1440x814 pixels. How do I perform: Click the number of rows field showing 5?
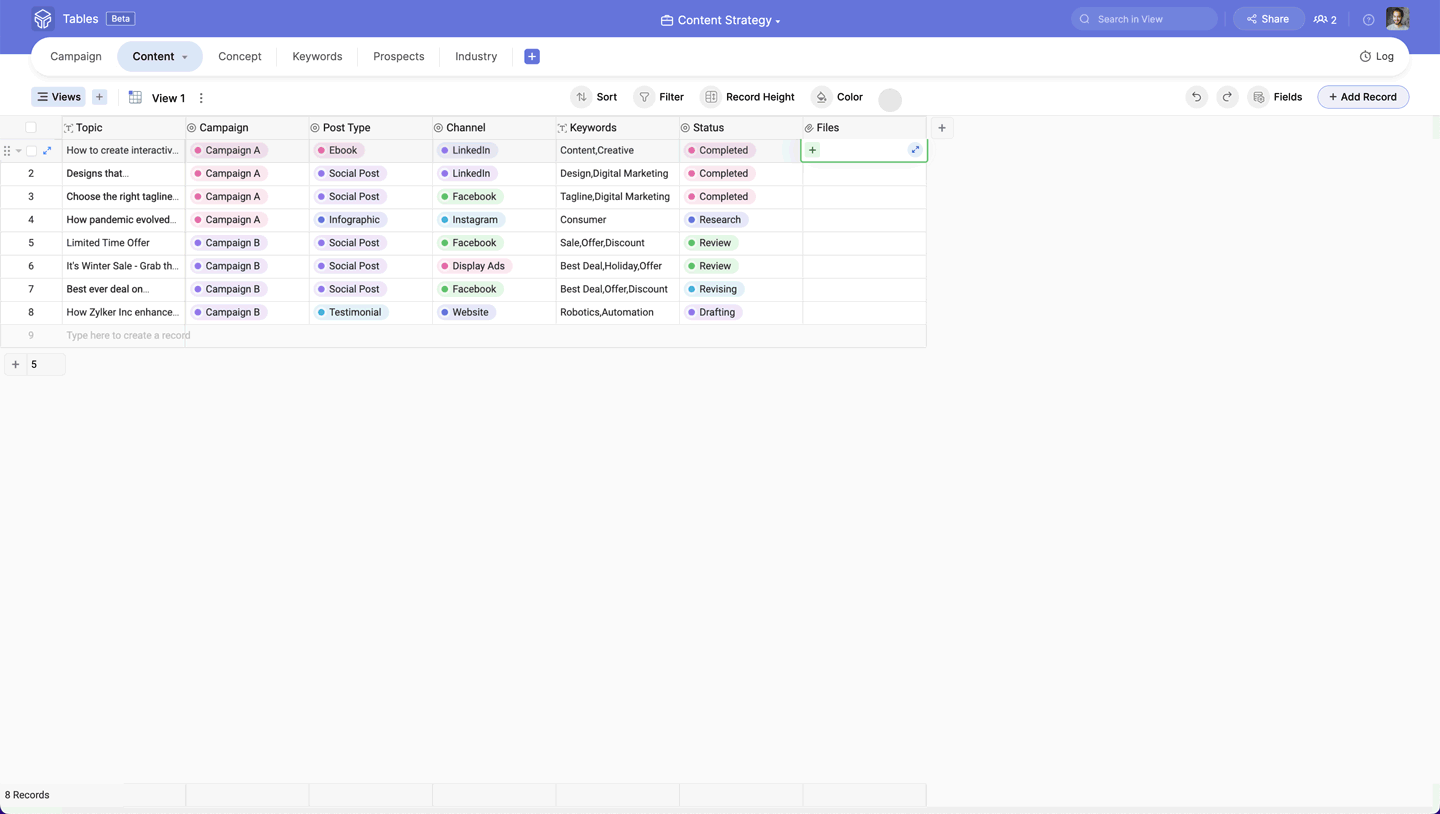45,365
